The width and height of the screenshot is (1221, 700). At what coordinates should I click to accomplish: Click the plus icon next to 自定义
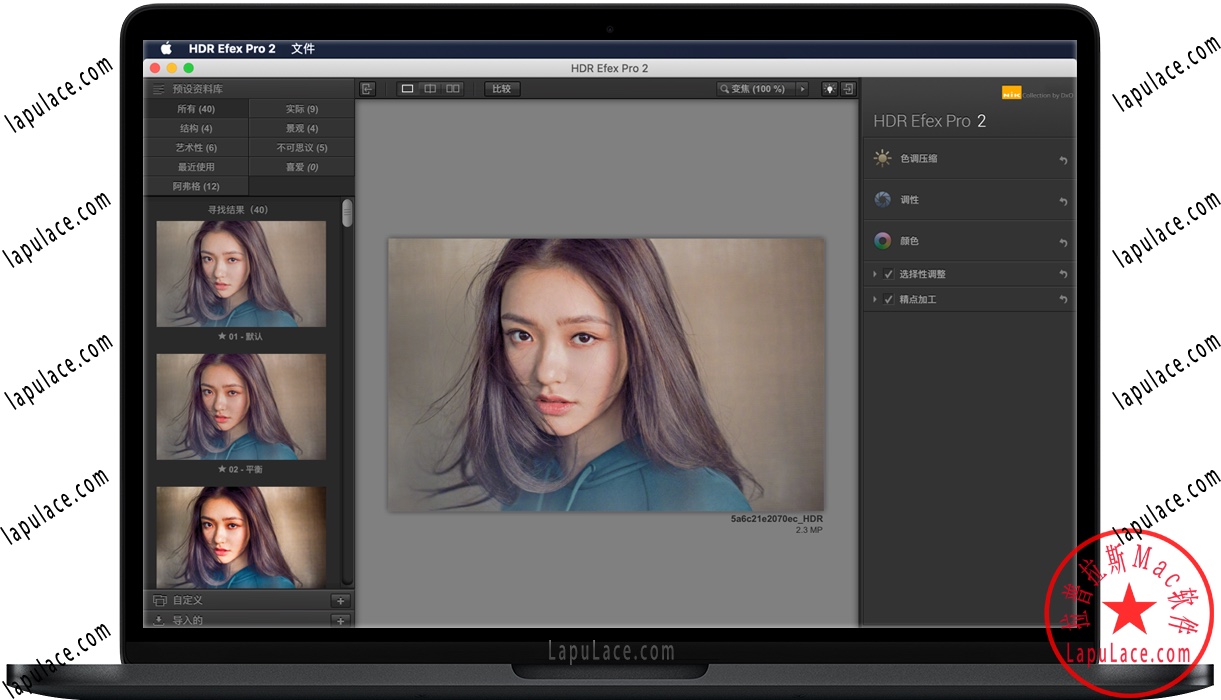340,600
